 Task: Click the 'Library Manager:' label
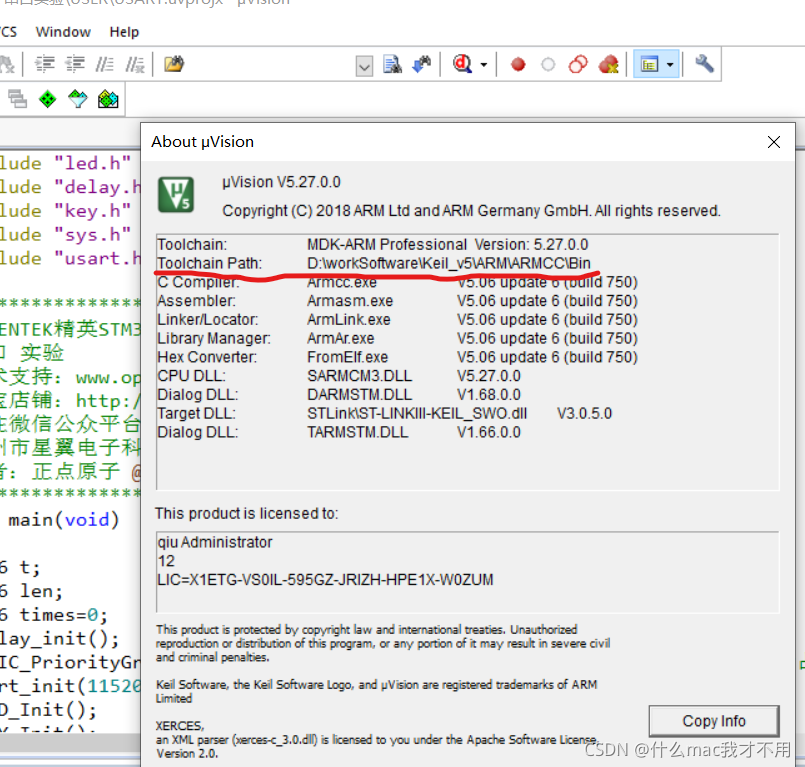(214, 339)
